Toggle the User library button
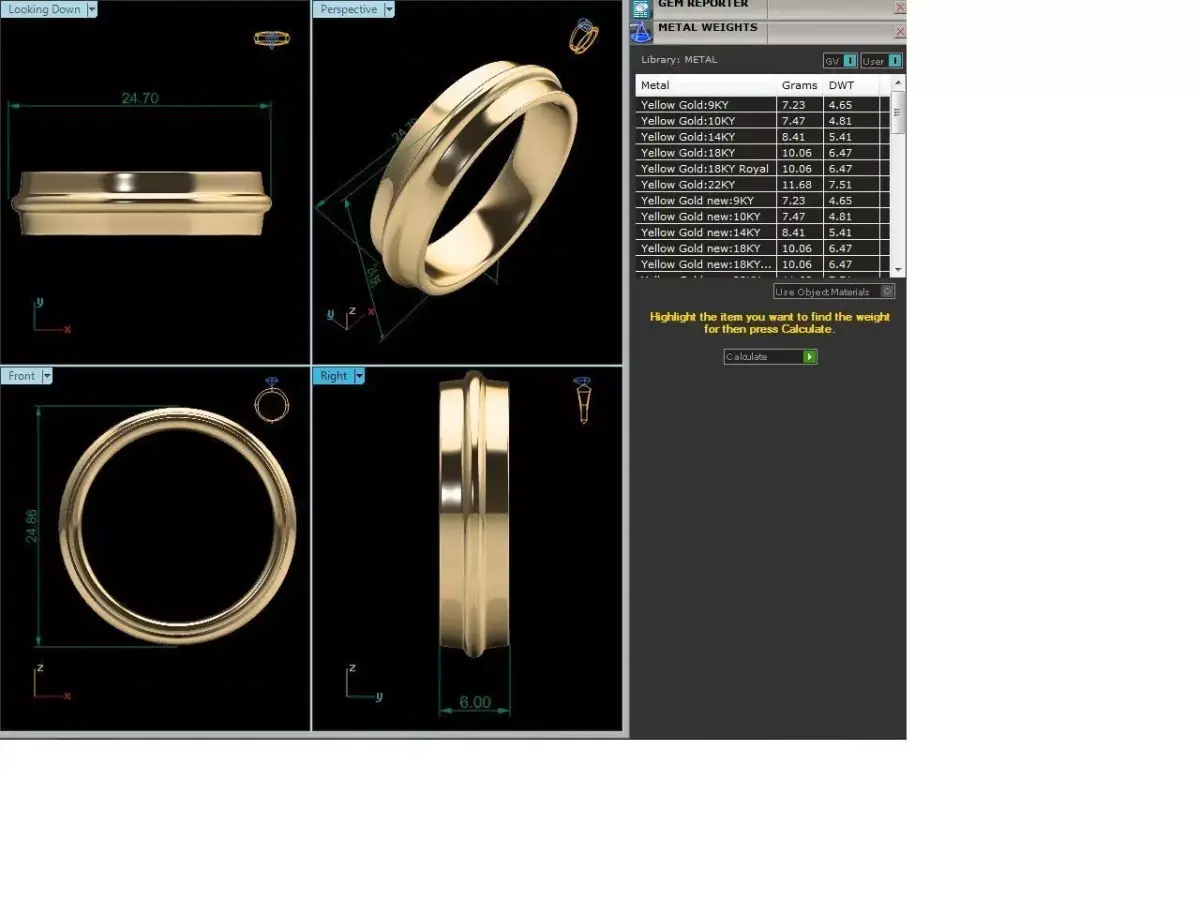 [x=872, y=60]
